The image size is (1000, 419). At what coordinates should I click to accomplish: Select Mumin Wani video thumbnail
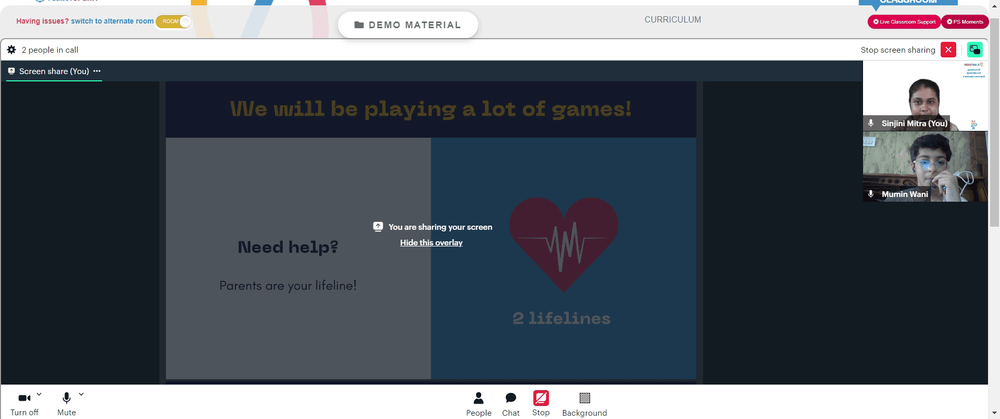tap(925, 166)
